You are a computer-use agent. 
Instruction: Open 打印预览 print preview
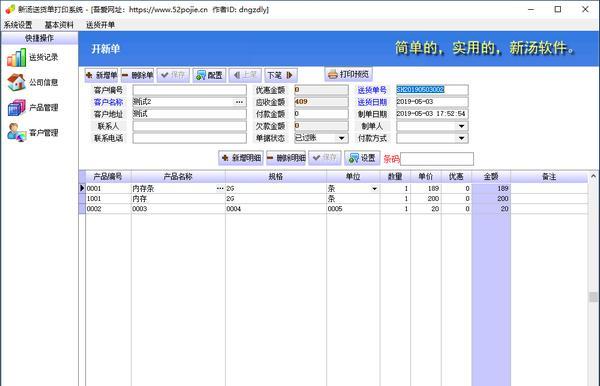click(x=349, y=74)
